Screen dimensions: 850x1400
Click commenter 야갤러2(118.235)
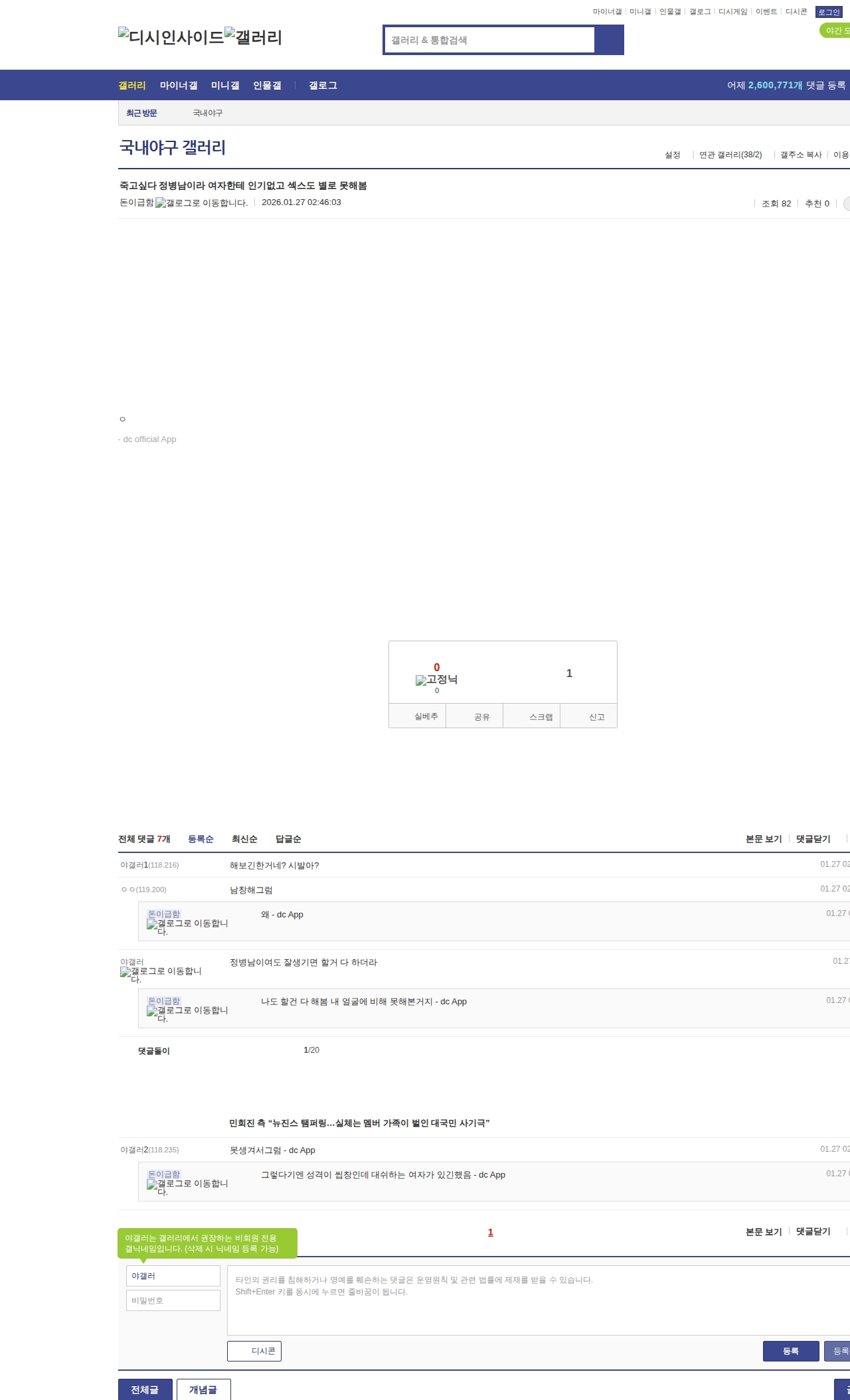click(x=149, y=1150)
